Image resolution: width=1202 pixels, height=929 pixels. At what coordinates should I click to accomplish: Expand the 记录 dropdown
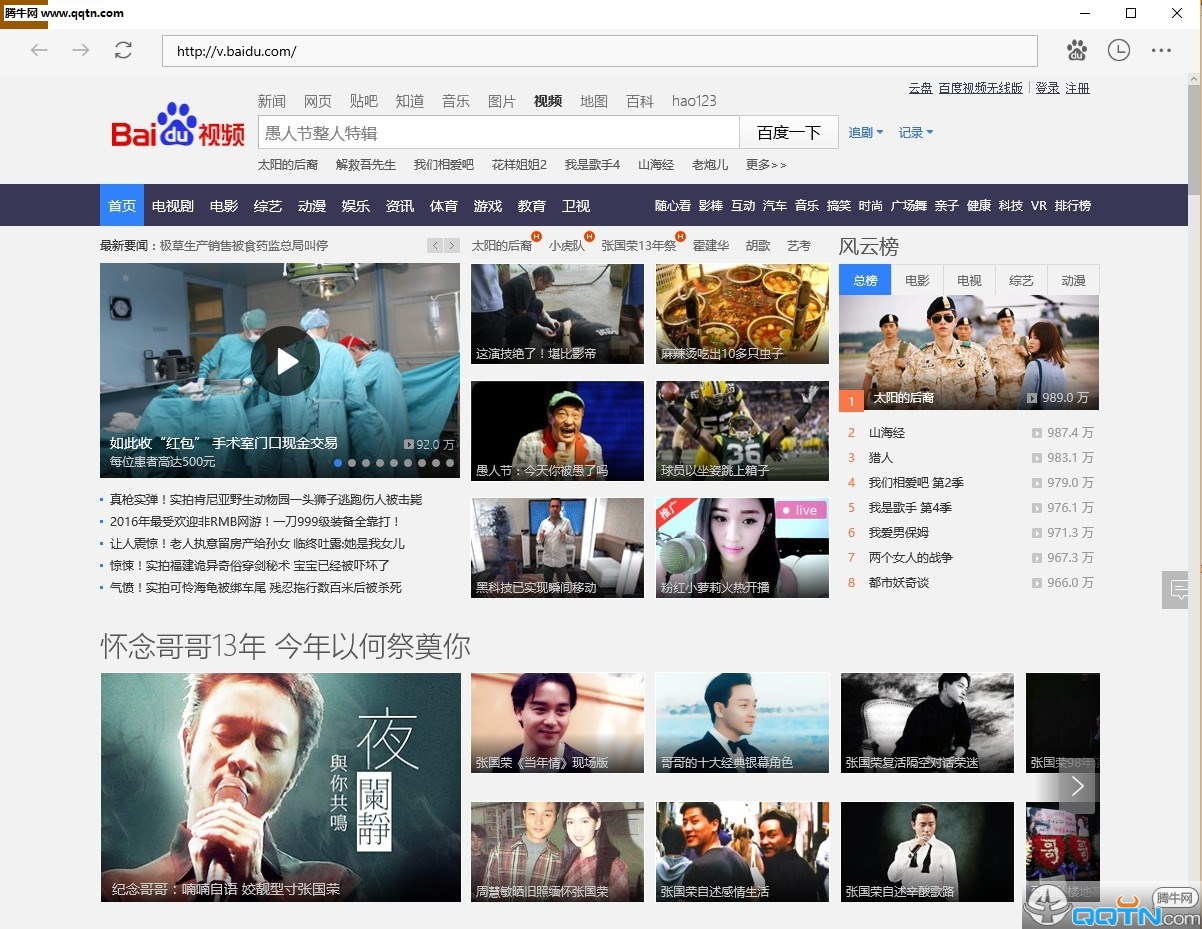(x=916, y=132)
